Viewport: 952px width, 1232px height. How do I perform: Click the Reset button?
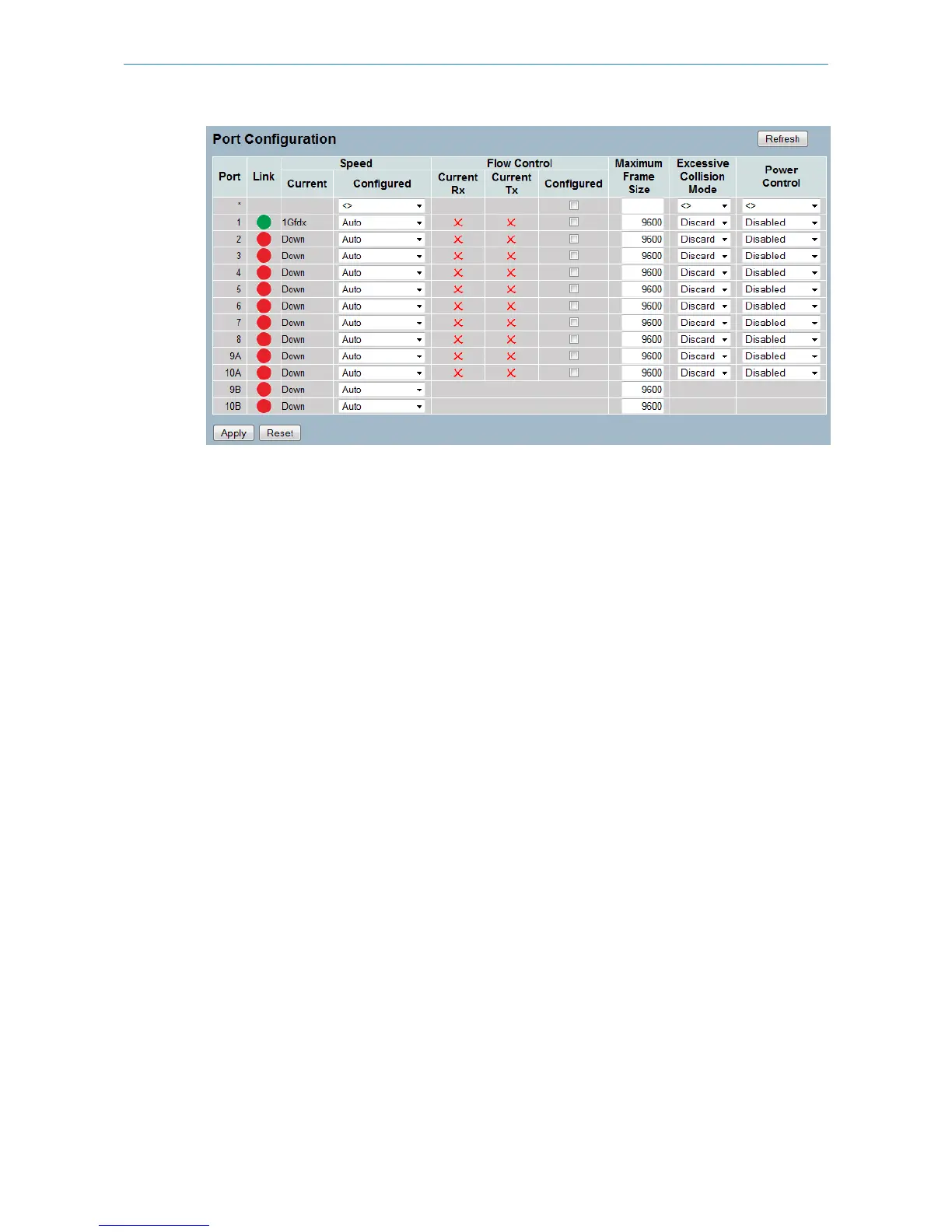point(280,433)
